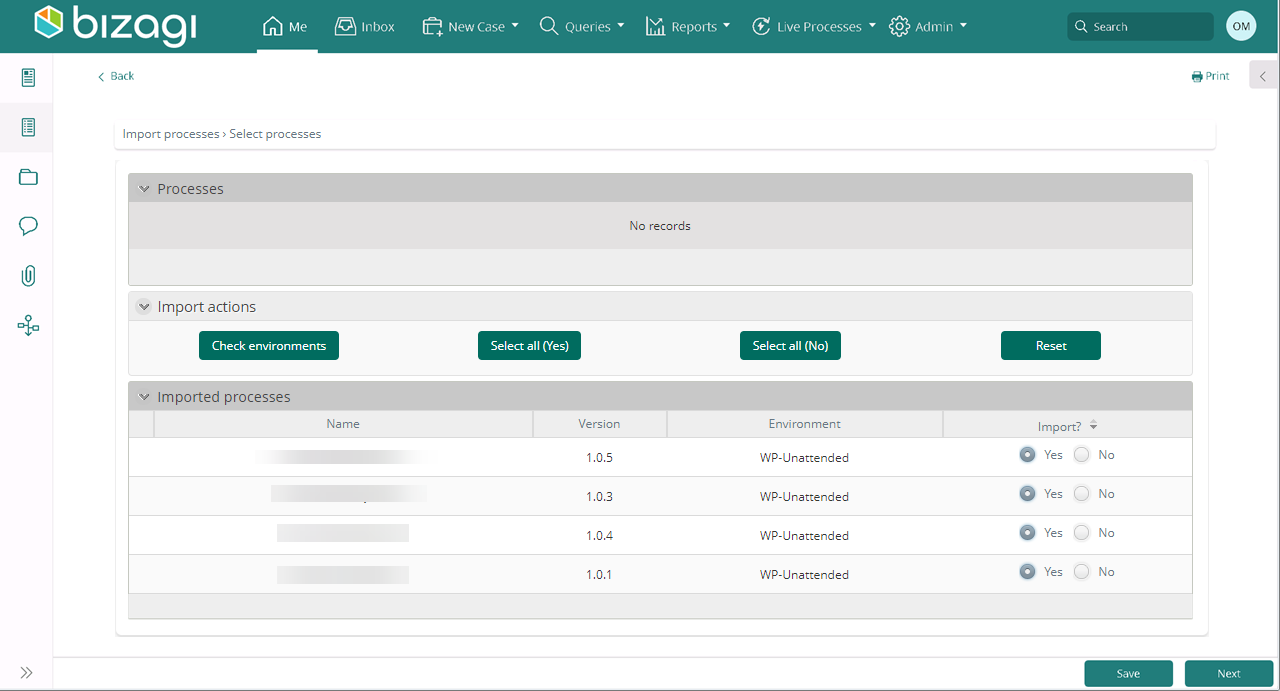Select No for the version 1.0.1 process
The image size is (1280, 691).
pos(1081,572)
